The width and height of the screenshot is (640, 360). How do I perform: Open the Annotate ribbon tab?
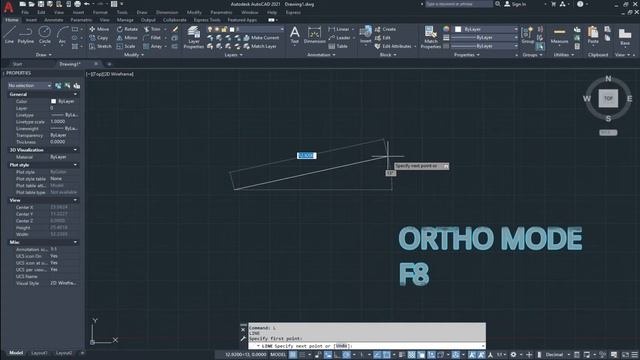click(x=53, y=20)
